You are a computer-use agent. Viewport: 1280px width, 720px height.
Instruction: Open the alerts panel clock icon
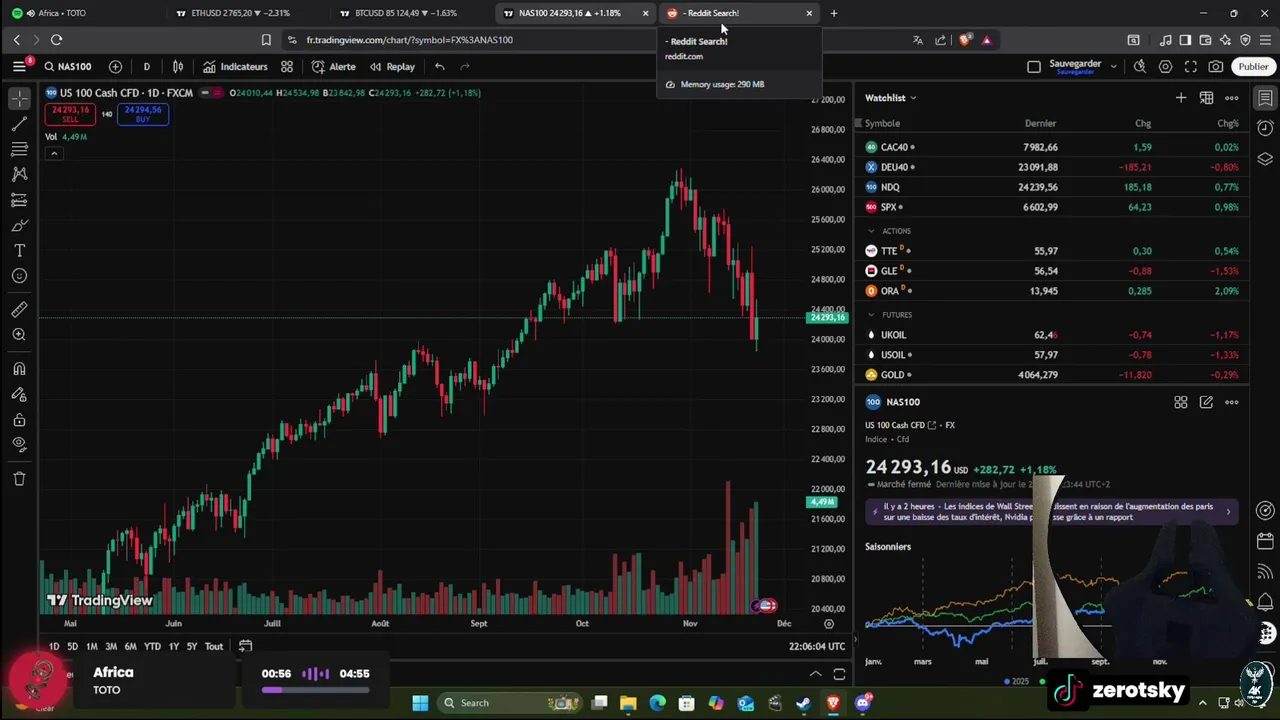[1265, 128]
